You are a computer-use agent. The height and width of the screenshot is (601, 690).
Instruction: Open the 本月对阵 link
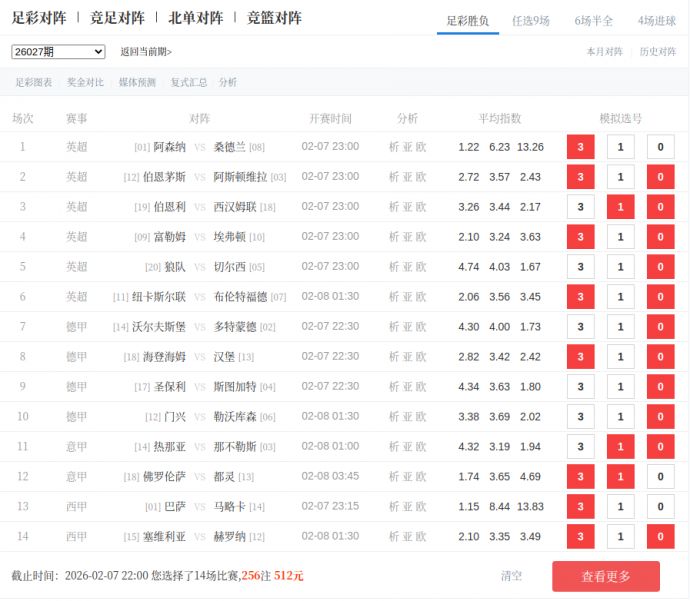pos(604,52)
